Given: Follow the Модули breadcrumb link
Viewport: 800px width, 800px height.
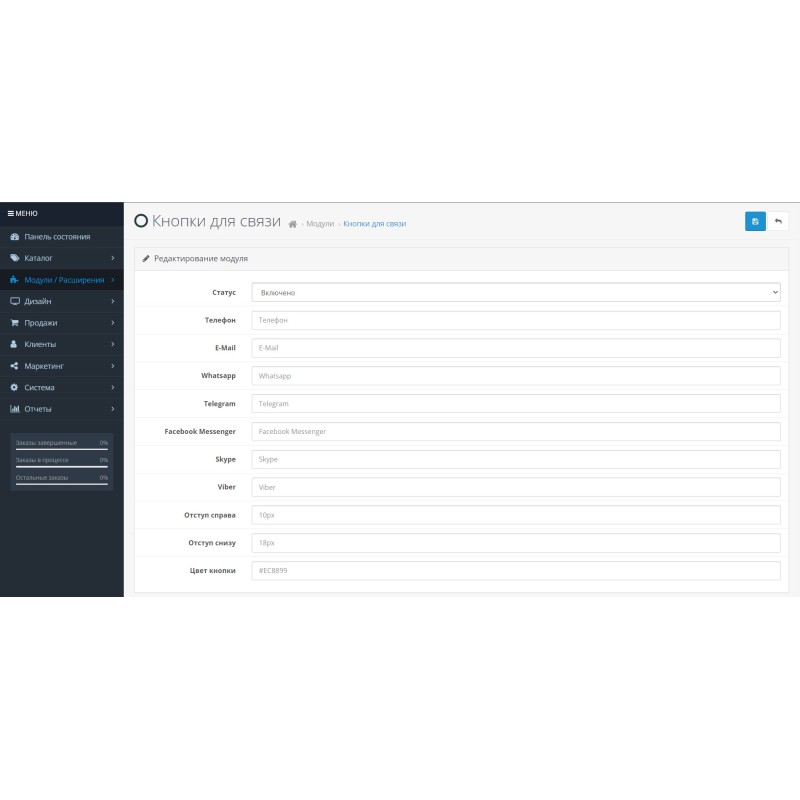Looking at the screenshot, I should (320, 224).
